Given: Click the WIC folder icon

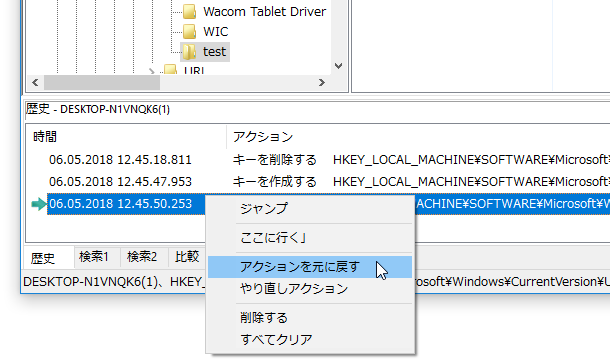Looking at the screenshot, I should (x=189, y=32).
